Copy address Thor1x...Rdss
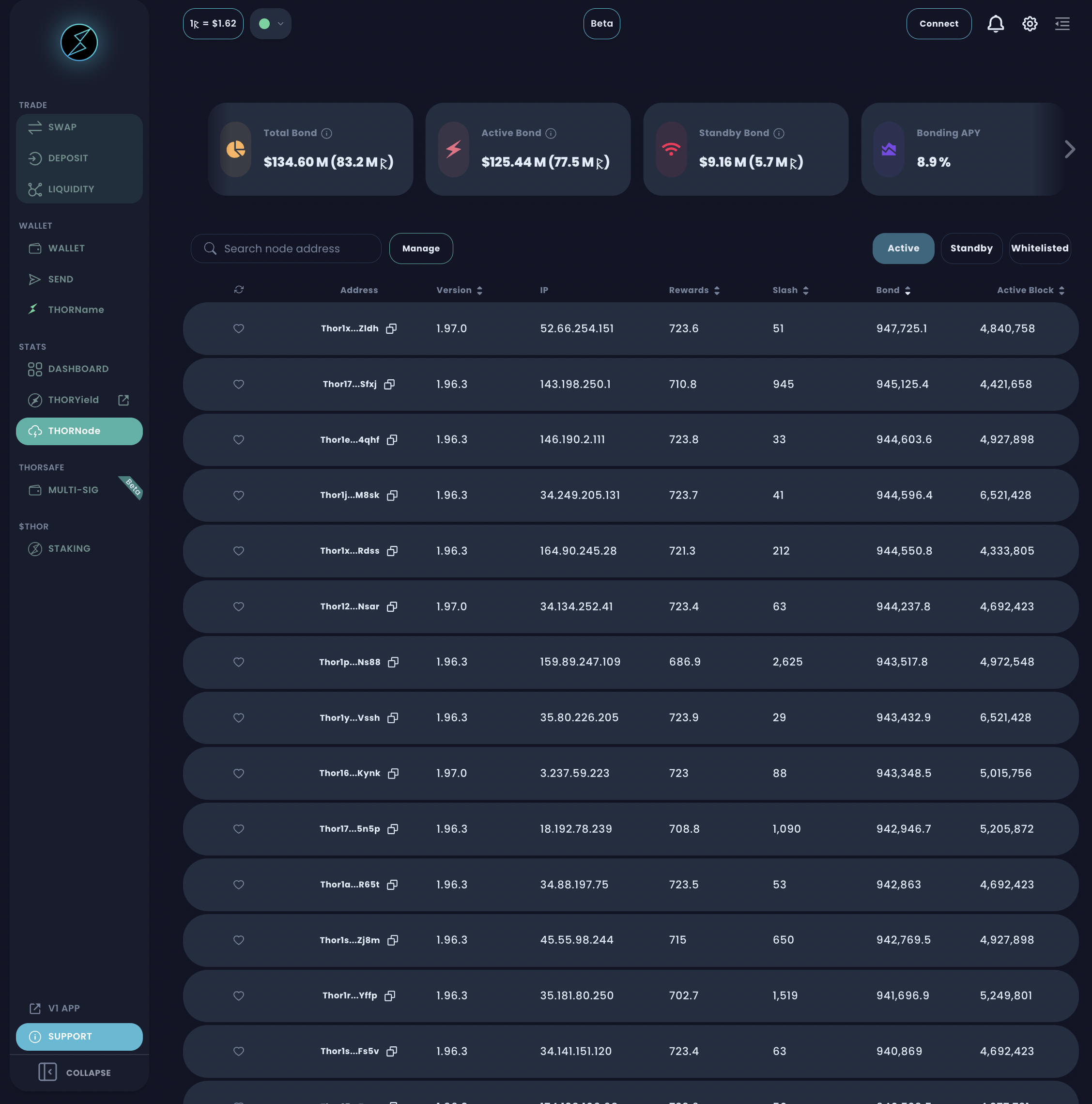Viewport: 1092px width, 1104px height. pyautogui.click(x=392, y=551)
